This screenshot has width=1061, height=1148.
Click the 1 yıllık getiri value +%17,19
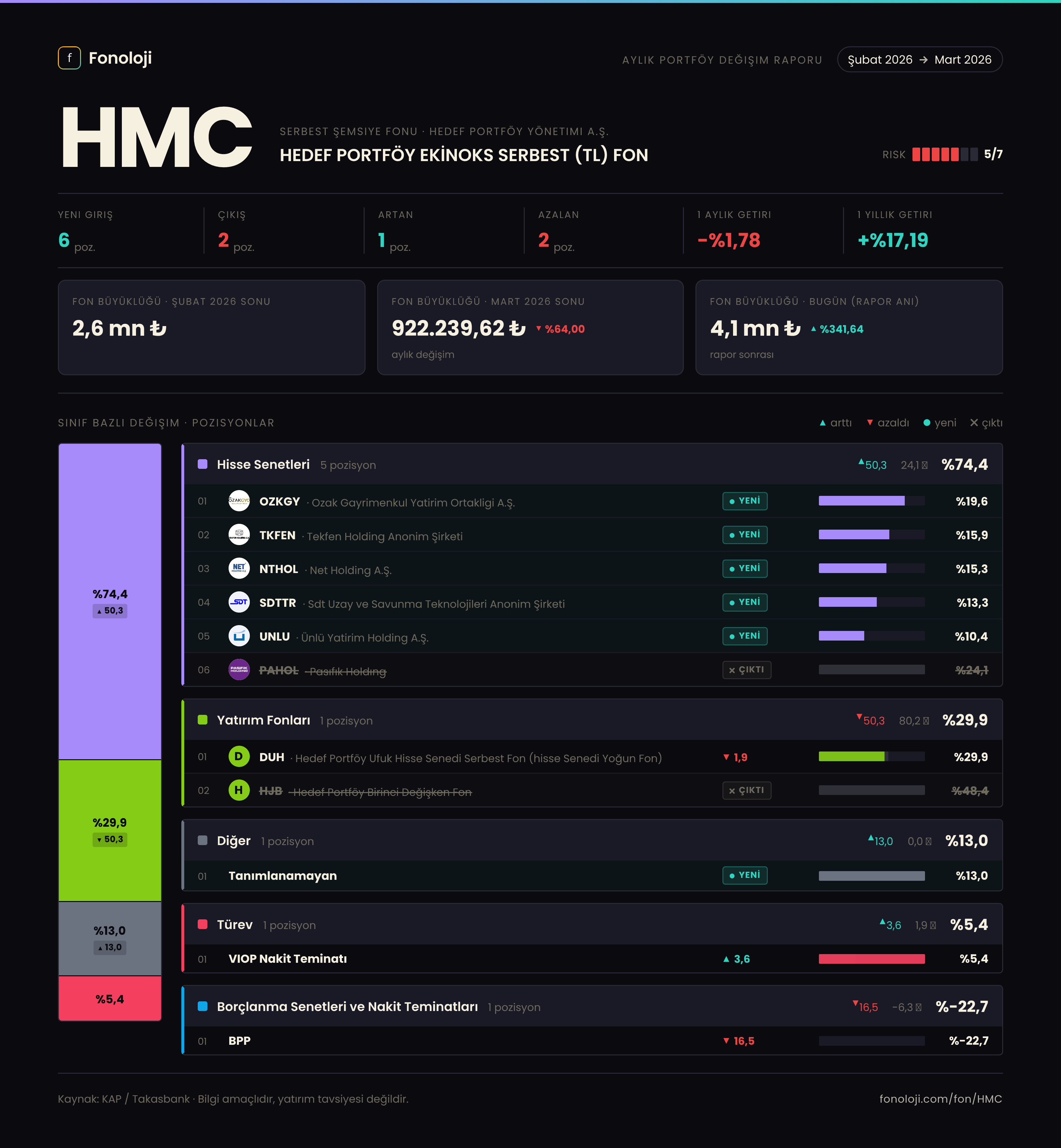tap(893, 240)
